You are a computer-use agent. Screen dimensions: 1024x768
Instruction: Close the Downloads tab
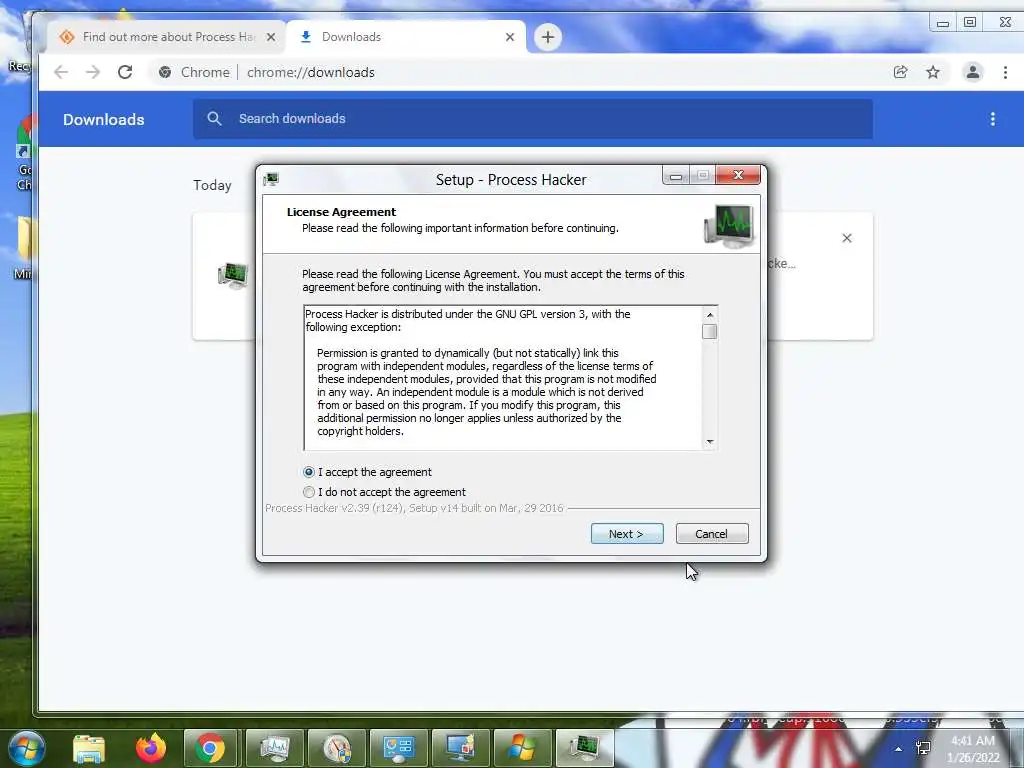tap(510, 37)
